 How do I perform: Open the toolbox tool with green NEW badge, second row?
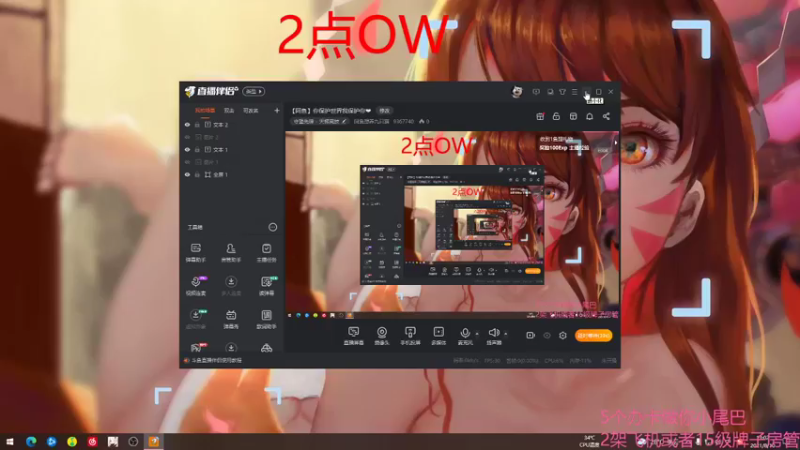[266, 286]
